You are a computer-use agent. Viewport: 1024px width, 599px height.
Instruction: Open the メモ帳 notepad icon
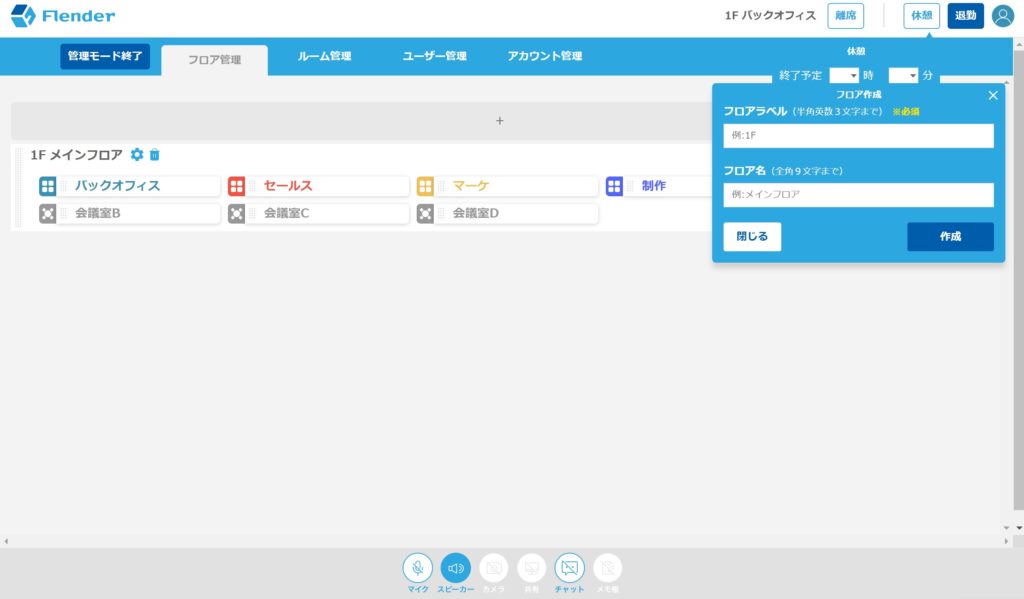pyautogui.click(x=607, y=570)
